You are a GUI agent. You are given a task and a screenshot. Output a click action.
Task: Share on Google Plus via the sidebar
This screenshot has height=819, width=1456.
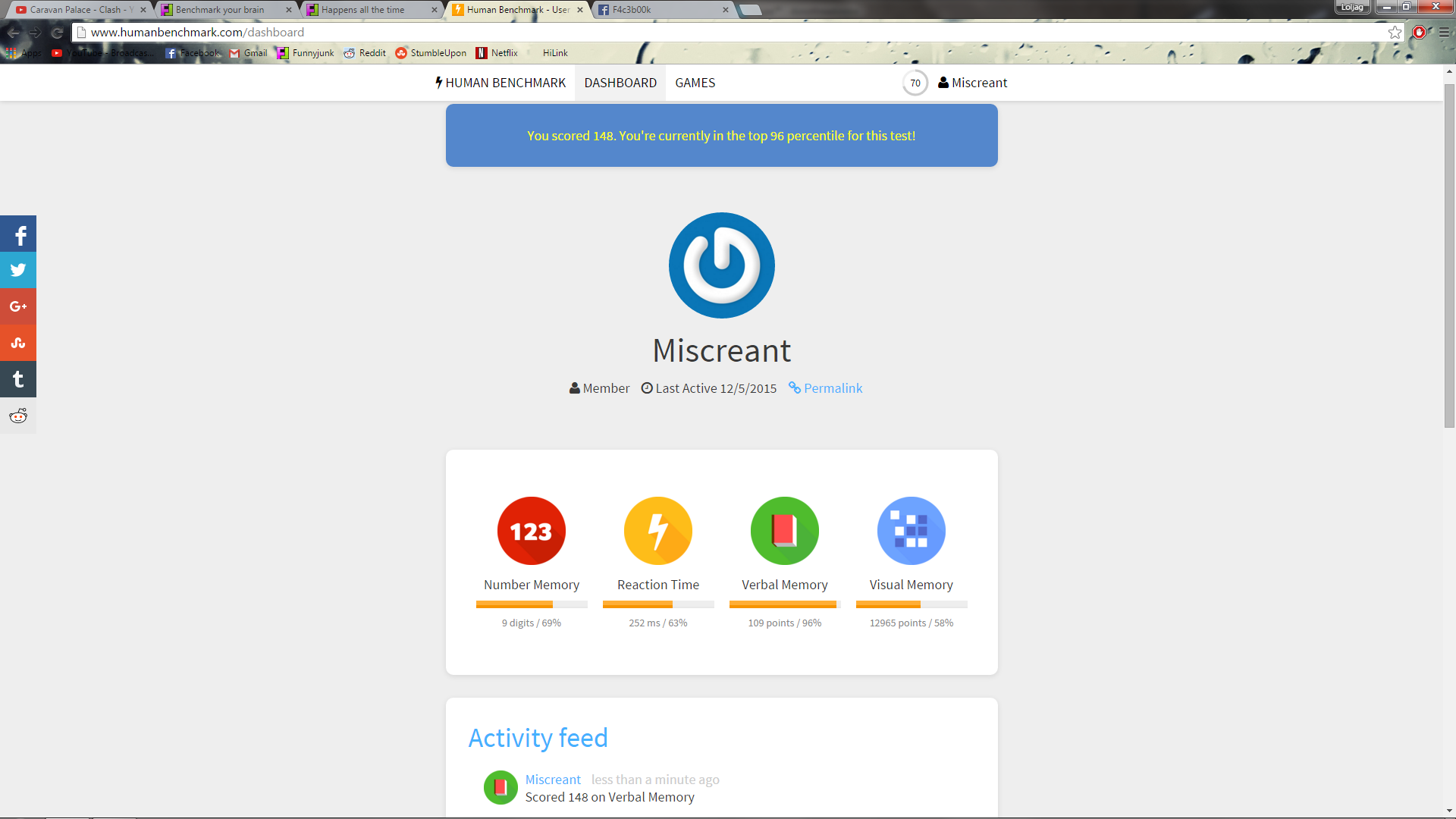[x=18, y=306]
